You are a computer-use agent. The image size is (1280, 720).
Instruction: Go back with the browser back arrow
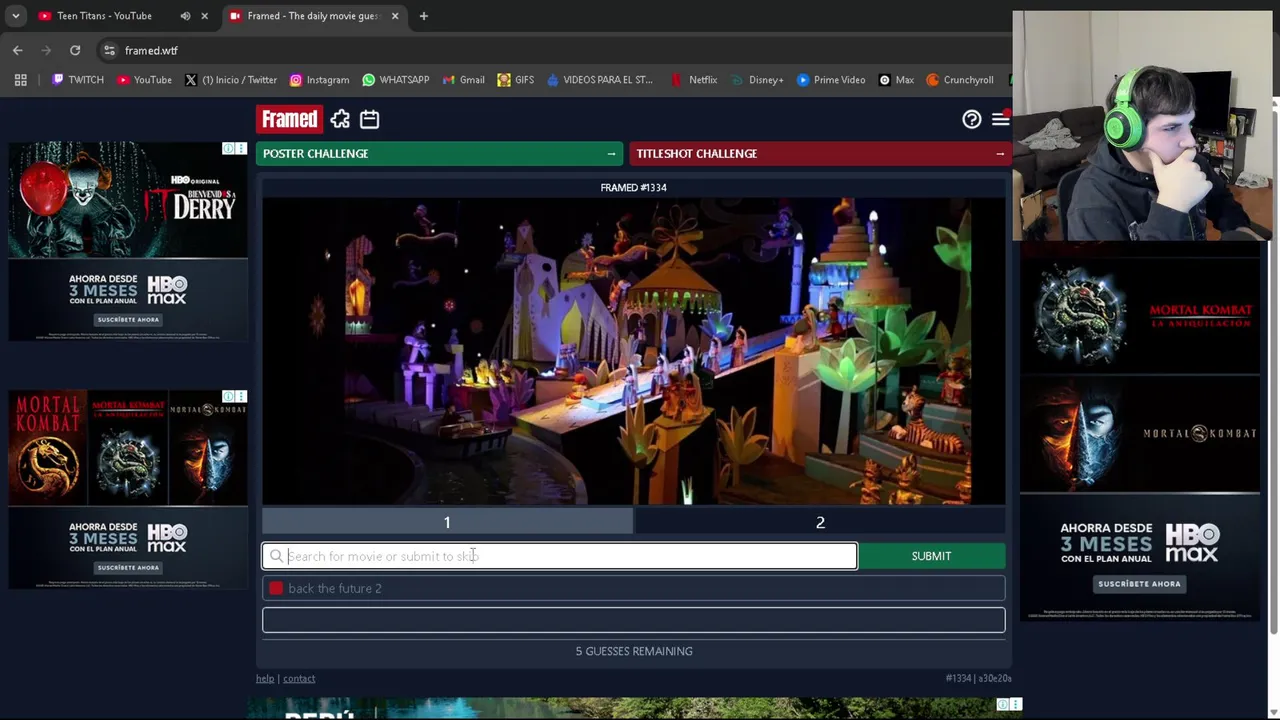[17, 50]
